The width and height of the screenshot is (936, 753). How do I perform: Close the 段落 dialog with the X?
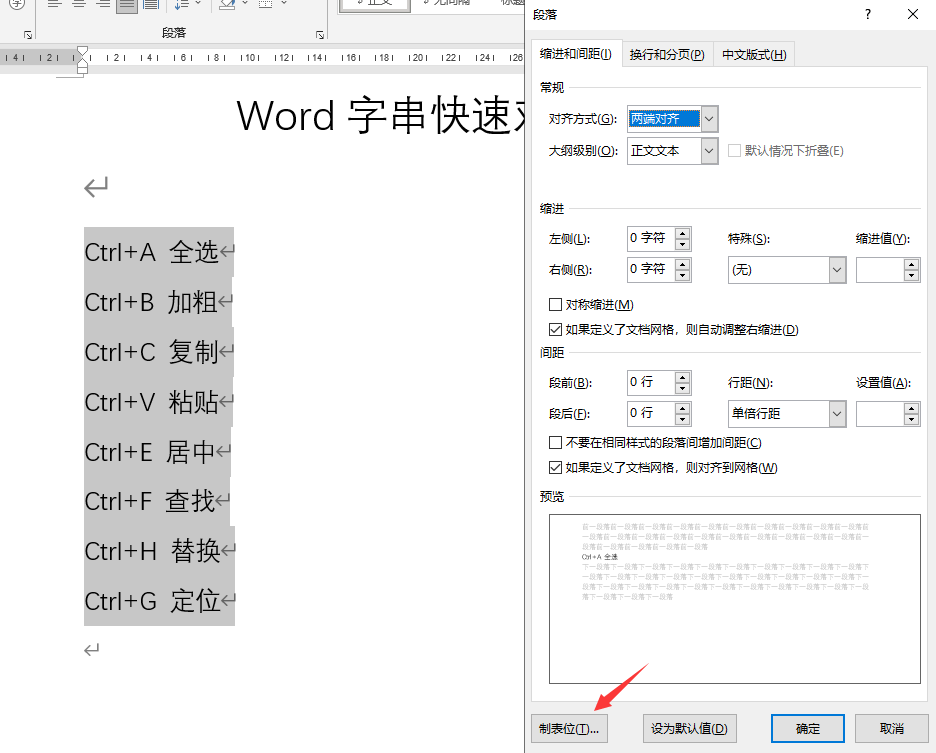(913, 14)
